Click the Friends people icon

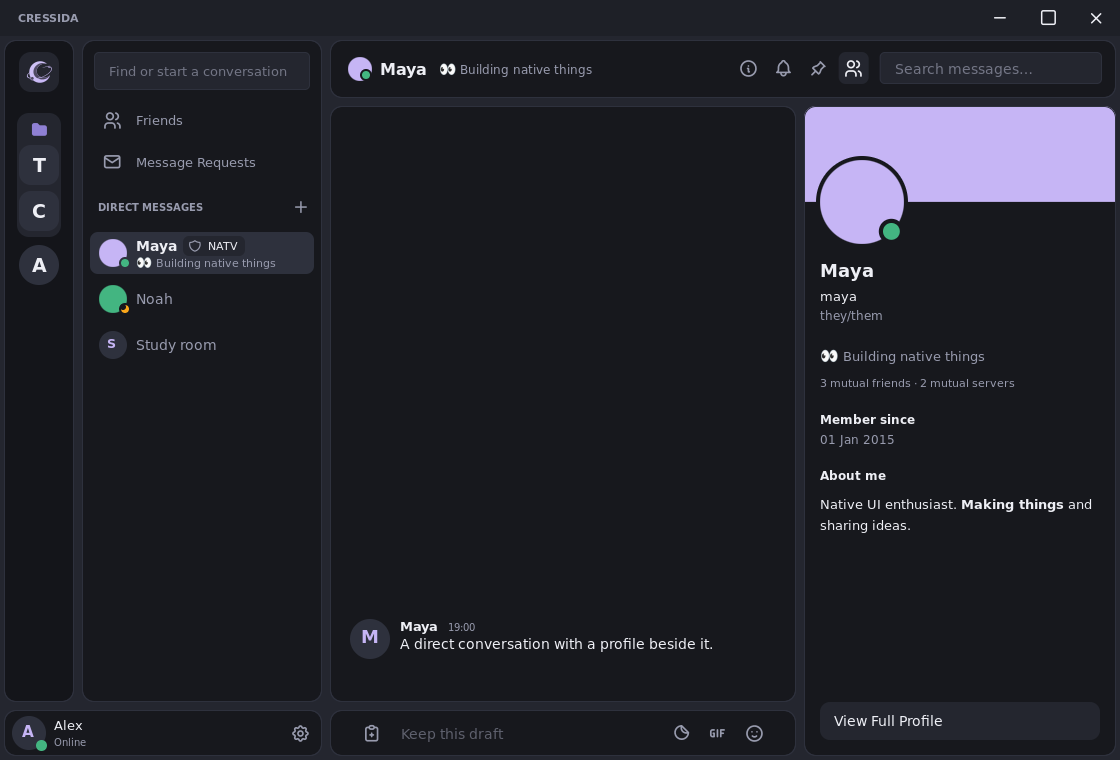point(112,121)
